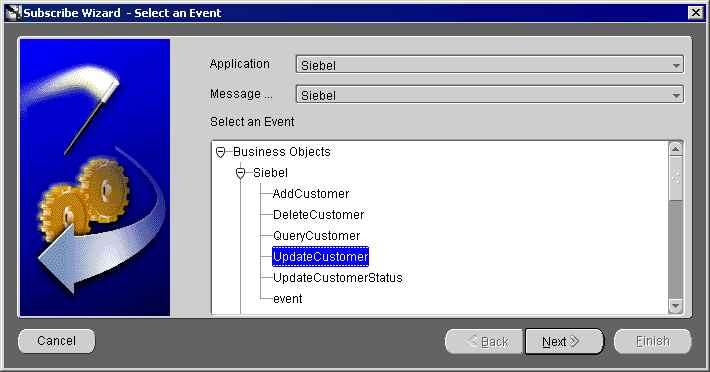Click the disabled Back button
The width and height of the screenshot is (710, 372).
point(484,341)
